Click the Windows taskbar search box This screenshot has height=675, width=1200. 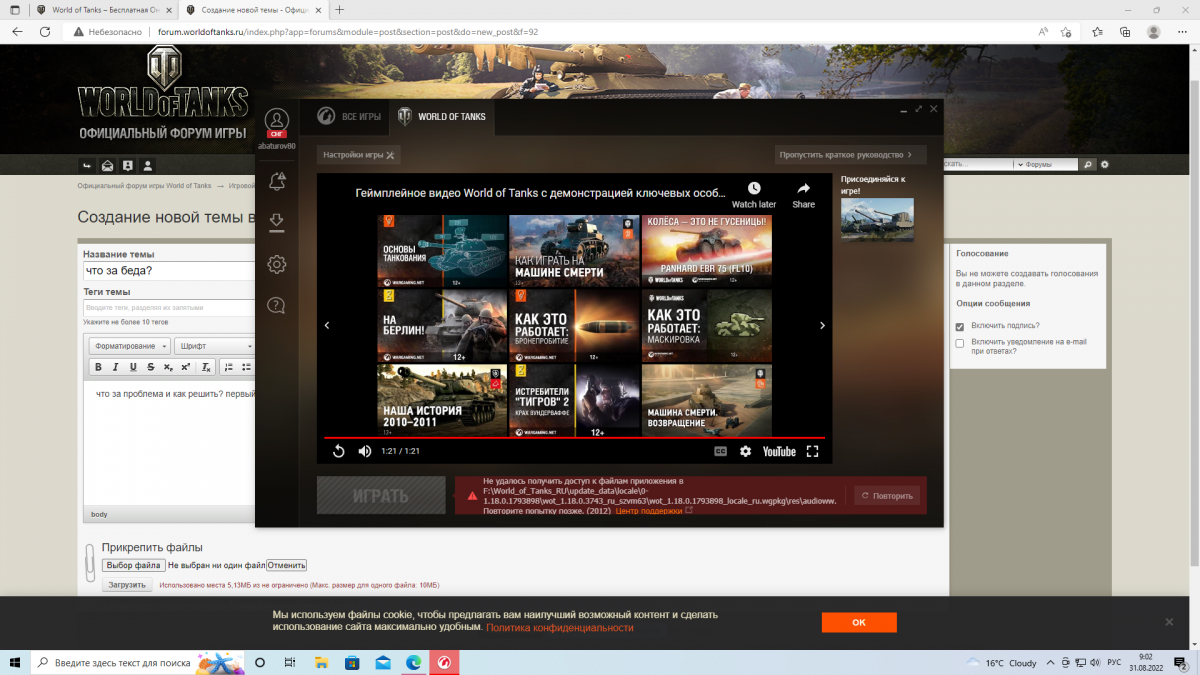[138, 662]
